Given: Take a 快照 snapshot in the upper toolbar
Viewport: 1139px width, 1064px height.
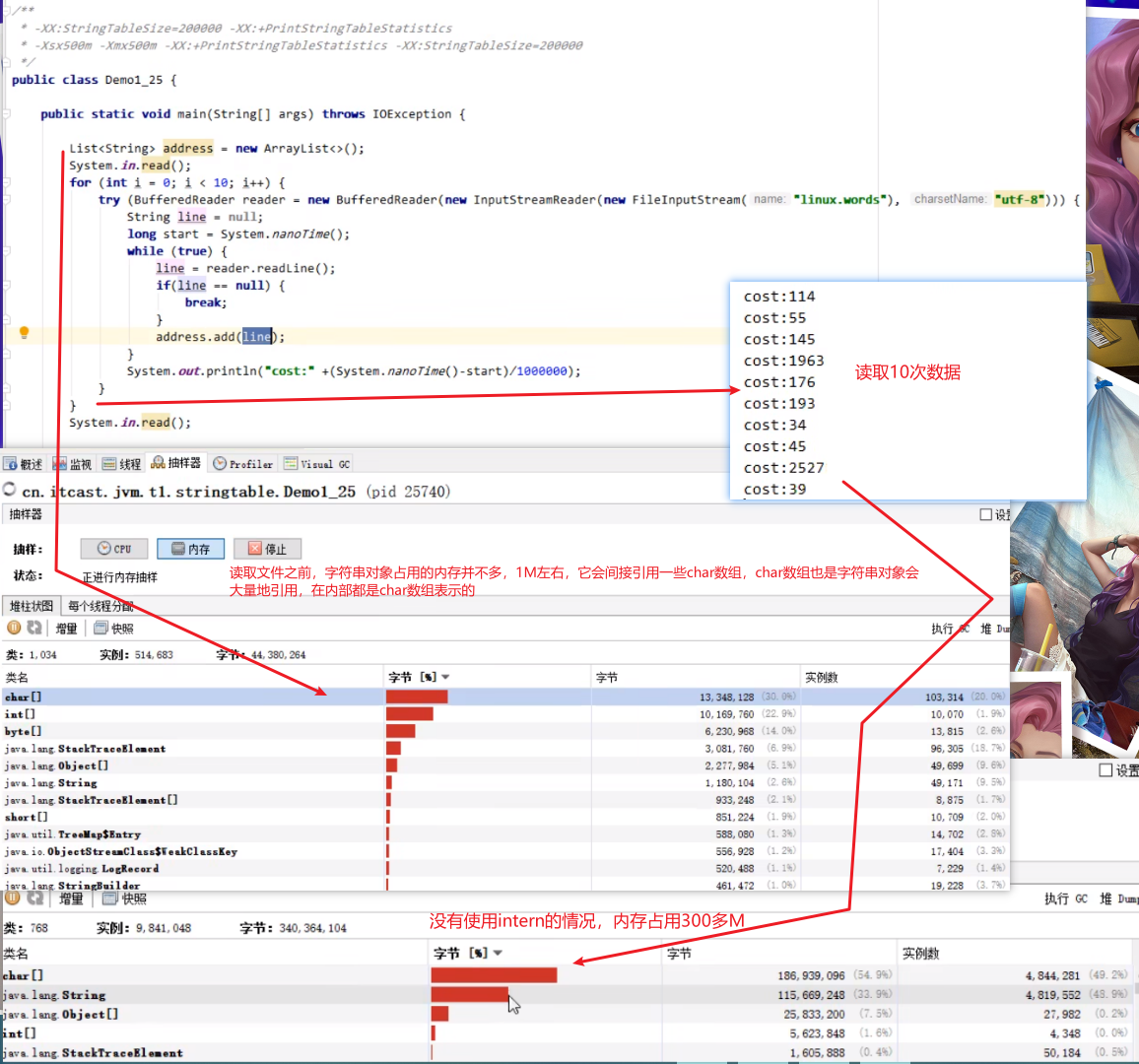Looking at the screenshot, I should [113, 629].
